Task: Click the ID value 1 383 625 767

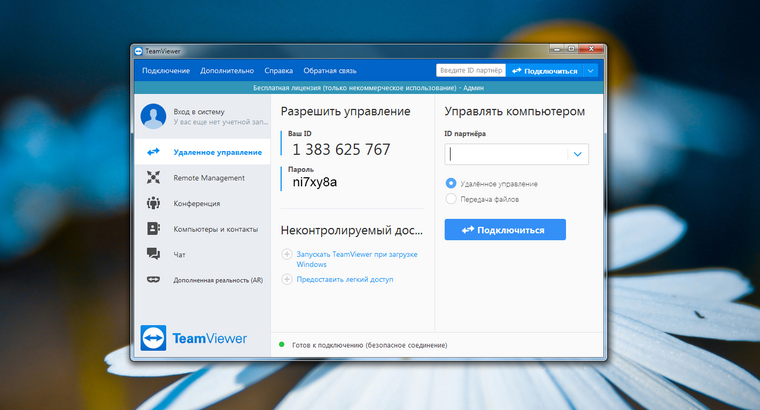Action: pyautogui.click(x=341, y=149)
